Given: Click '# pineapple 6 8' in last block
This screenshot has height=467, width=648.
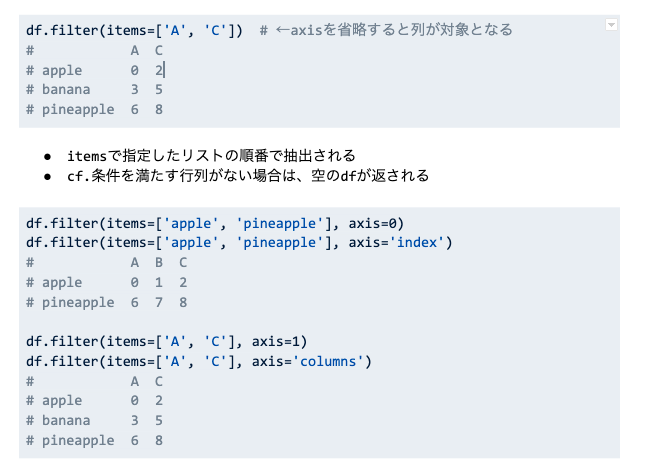Looking at the screenshot, I should (x=94, y=440).
